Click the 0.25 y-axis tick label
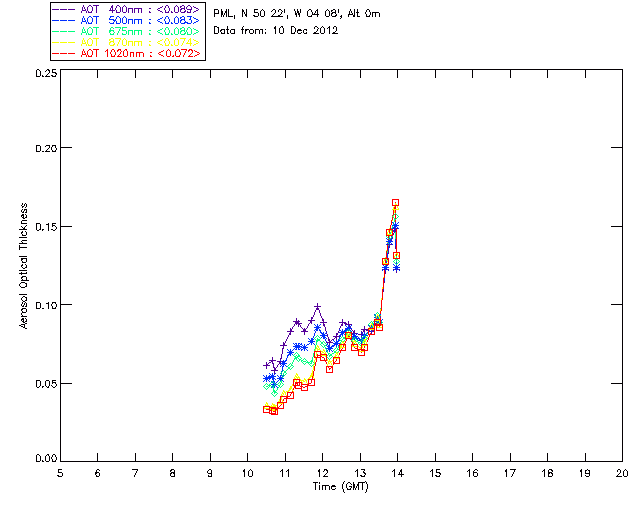Viewport: 640px width, 512px height. (46, 73)
